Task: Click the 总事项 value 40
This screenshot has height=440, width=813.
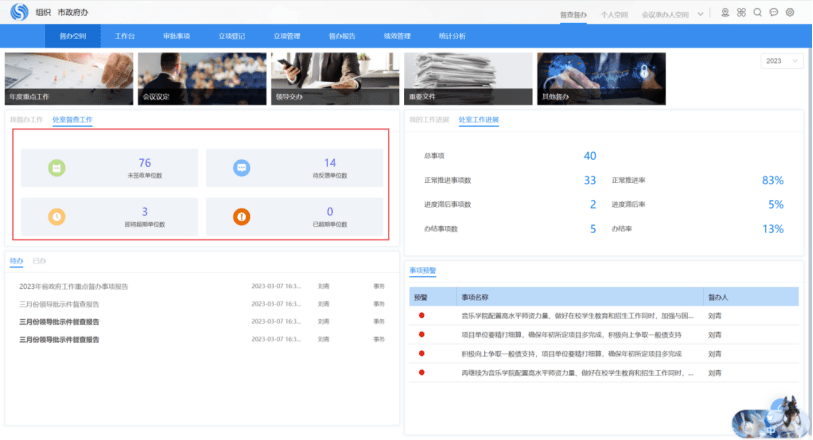Action: [590, 156]
